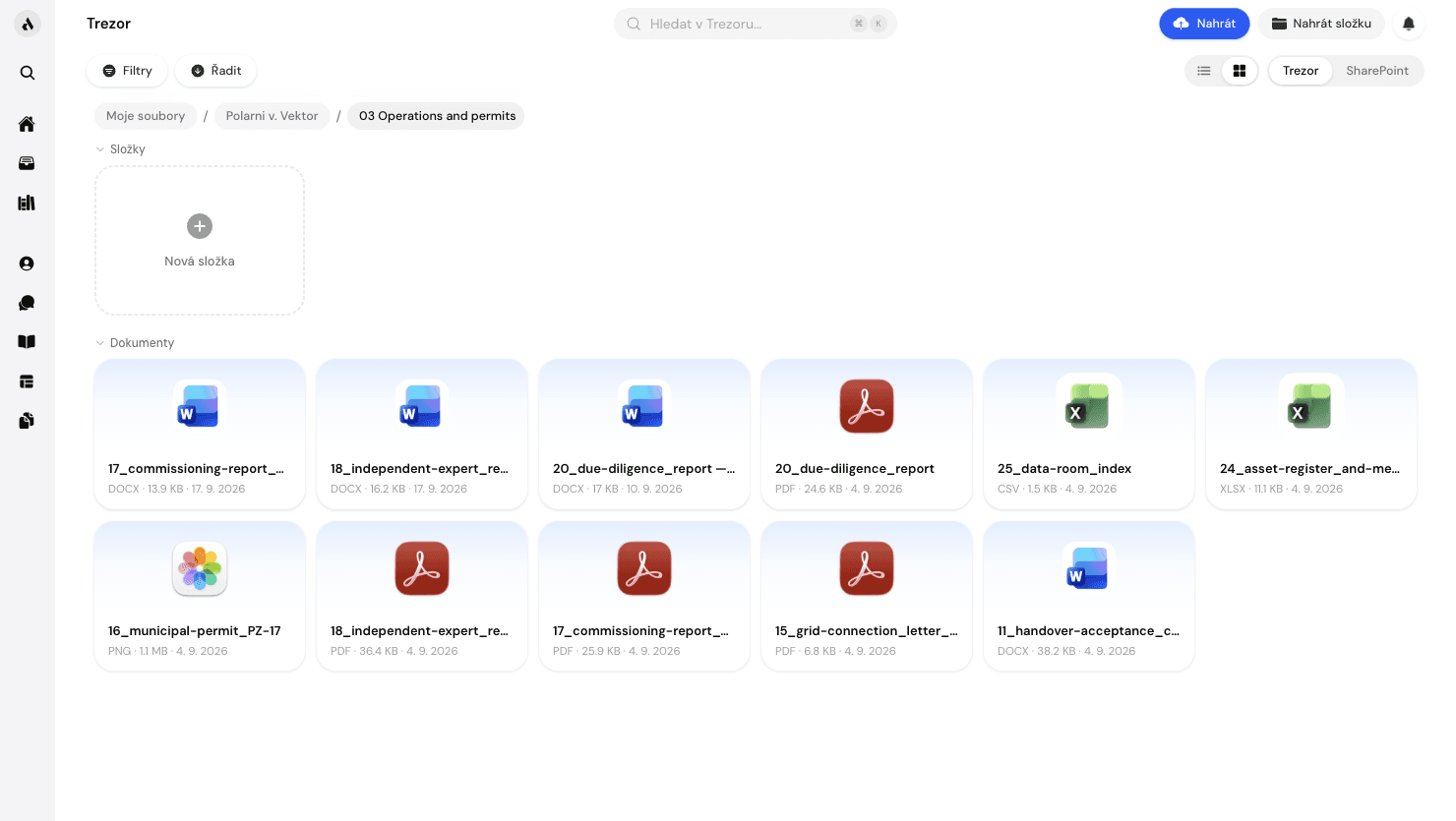Open the inbox tray sidebar icon
Image resolution: width=1456 pixels, height=821 pixels.
coord(28,163)
